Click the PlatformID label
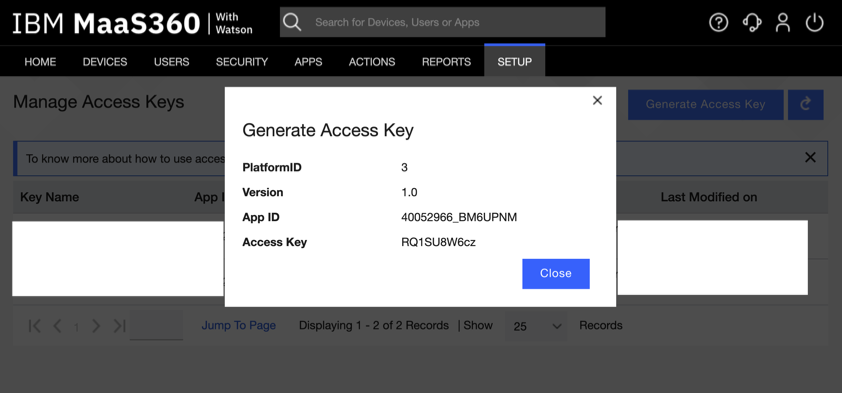Screen dimensions: 842x393 pyautogui.click(x=272, y=168)
